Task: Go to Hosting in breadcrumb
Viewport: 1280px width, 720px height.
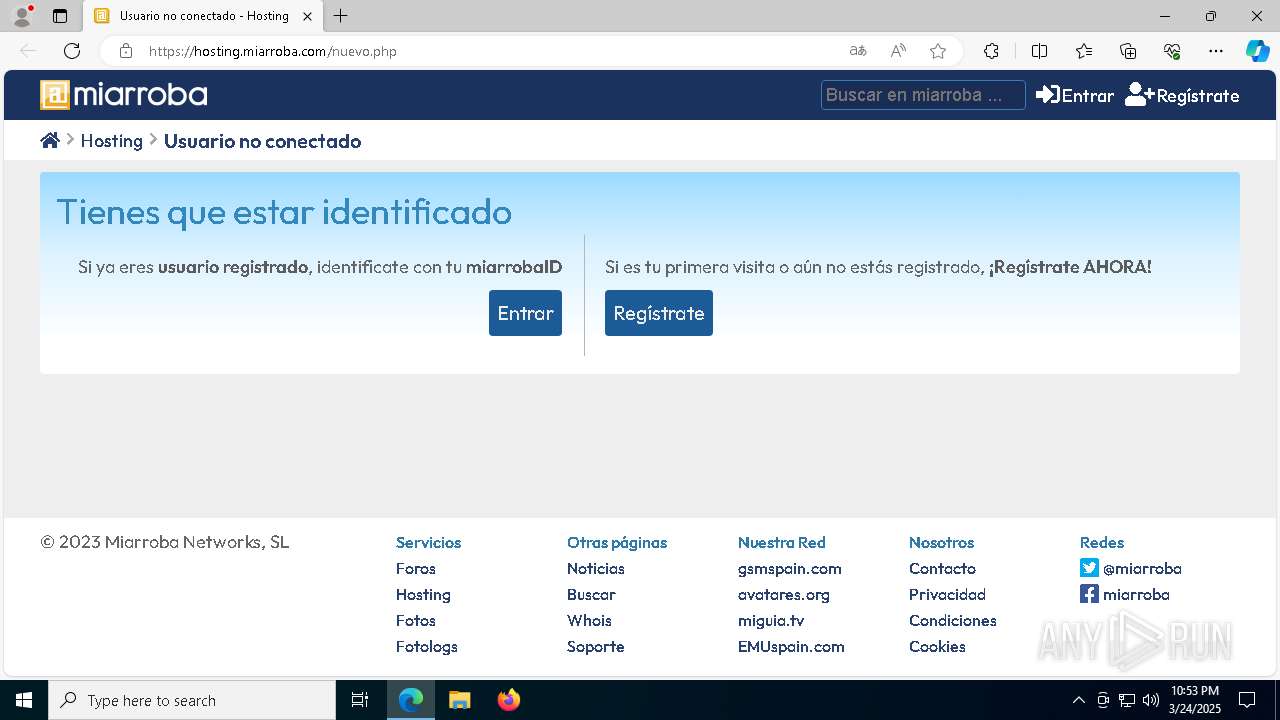Action: 111,141
